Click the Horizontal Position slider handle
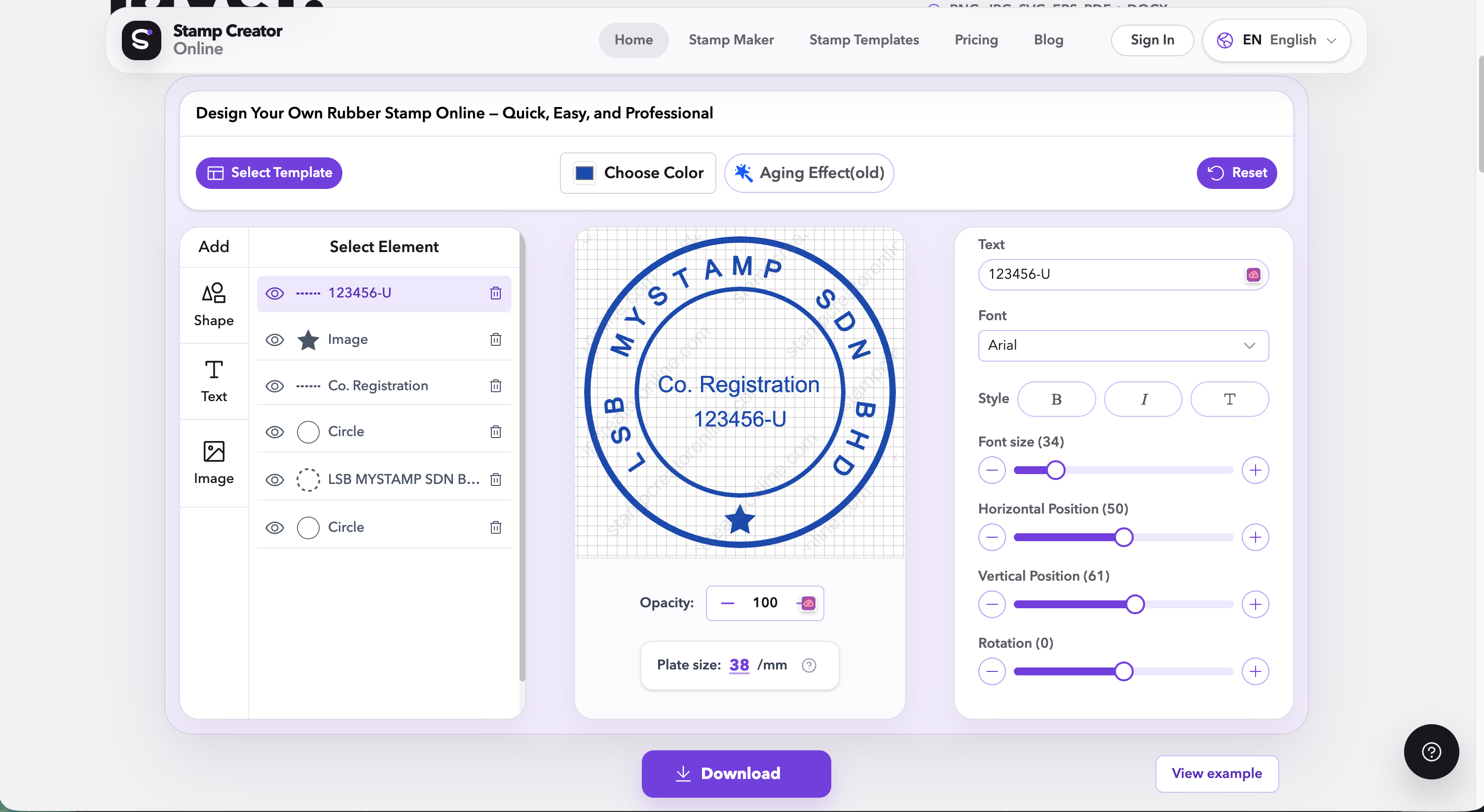The height and width of the screenshot is (812, 1484). click(1123, 537)
